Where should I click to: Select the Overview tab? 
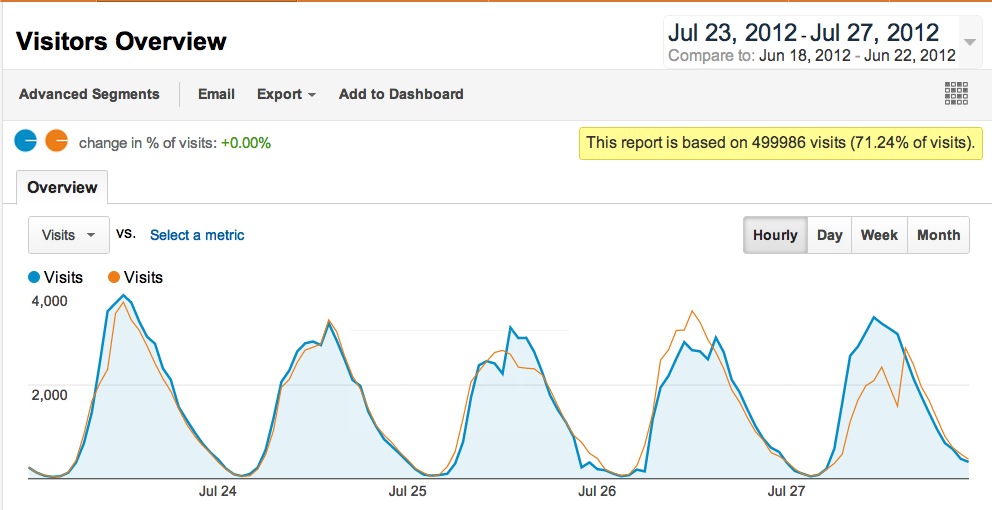coord(63,187)
